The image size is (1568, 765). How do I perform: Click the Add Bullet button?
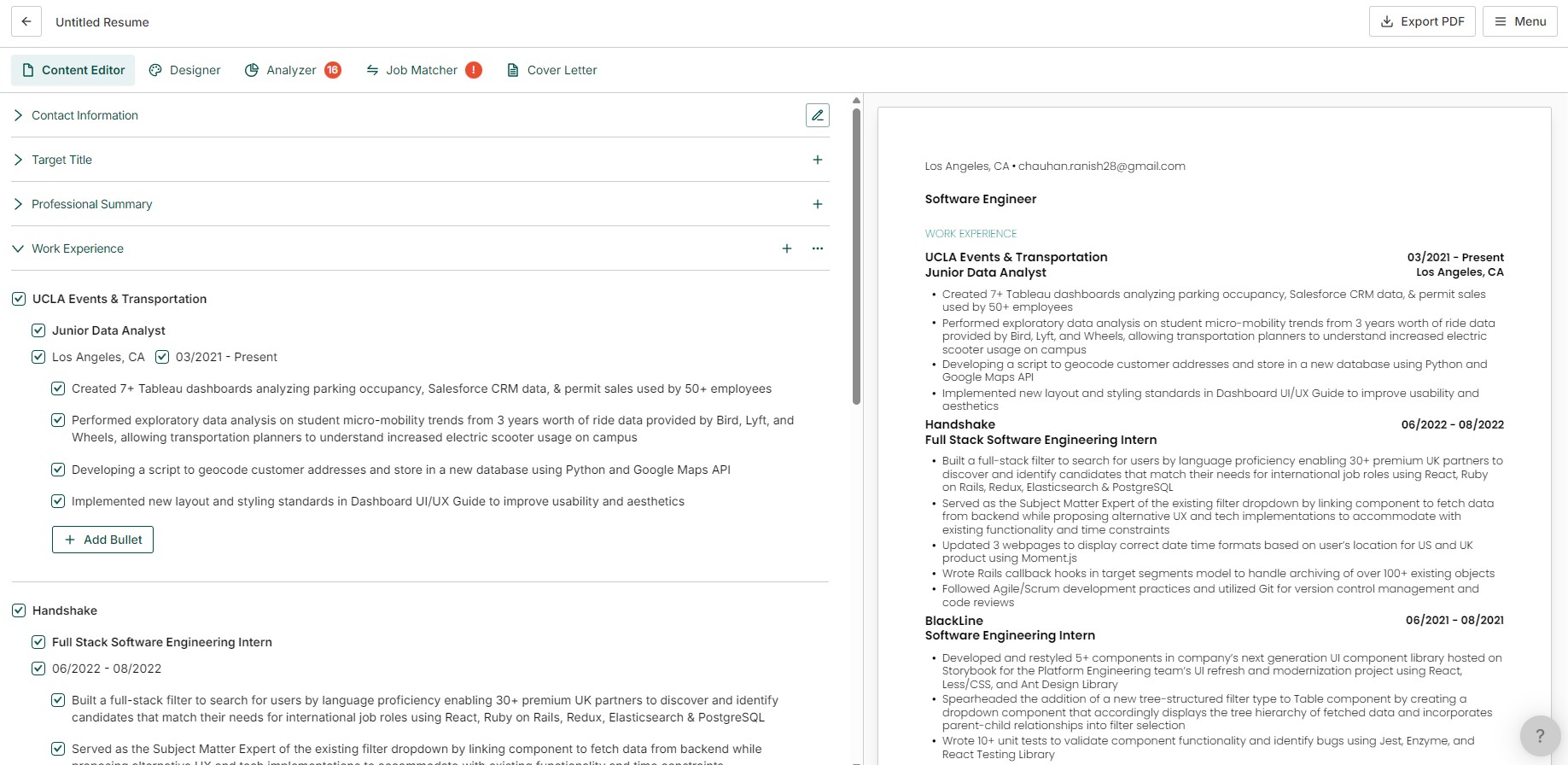click(103, 540)
